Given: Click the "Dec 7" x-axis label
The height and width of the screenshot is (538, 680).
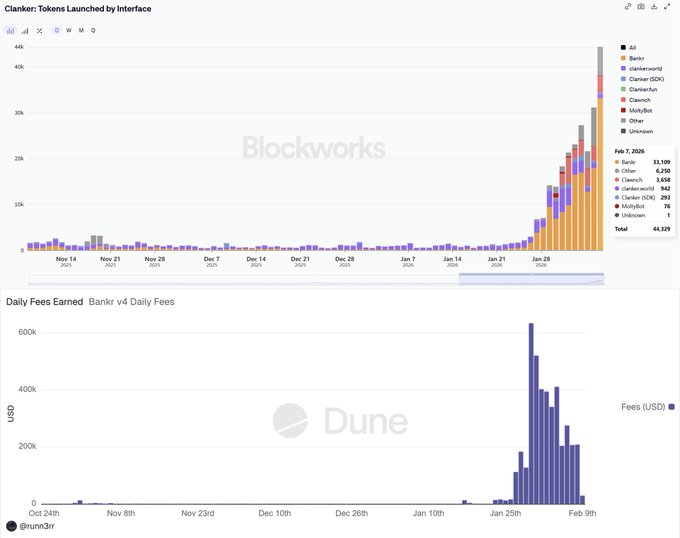Looking at the screenshot, I should 212,259.
